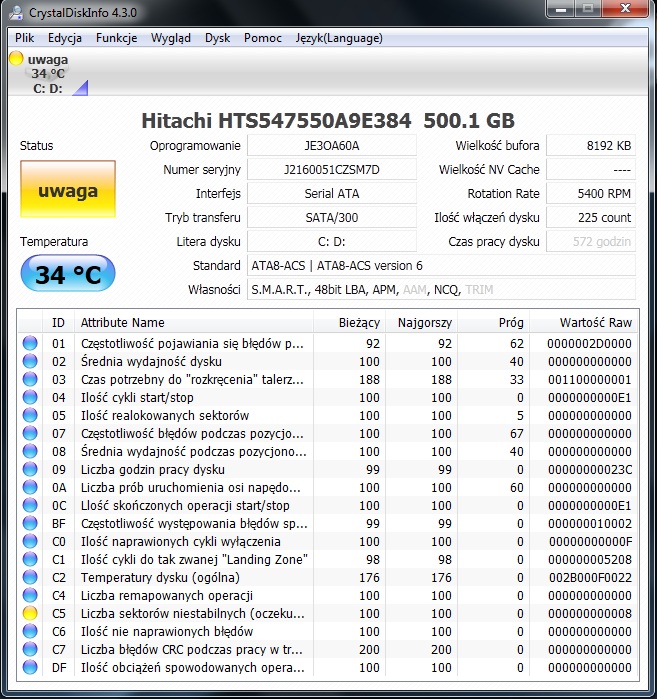Click blue status dot for attribute 09

point(30,469)
